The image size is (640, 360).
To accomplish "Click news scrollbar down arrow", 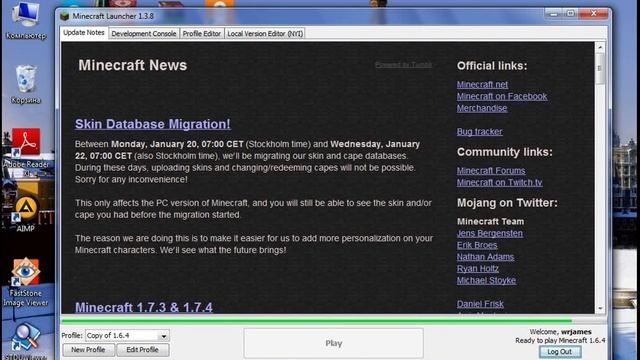I will 600,309.
